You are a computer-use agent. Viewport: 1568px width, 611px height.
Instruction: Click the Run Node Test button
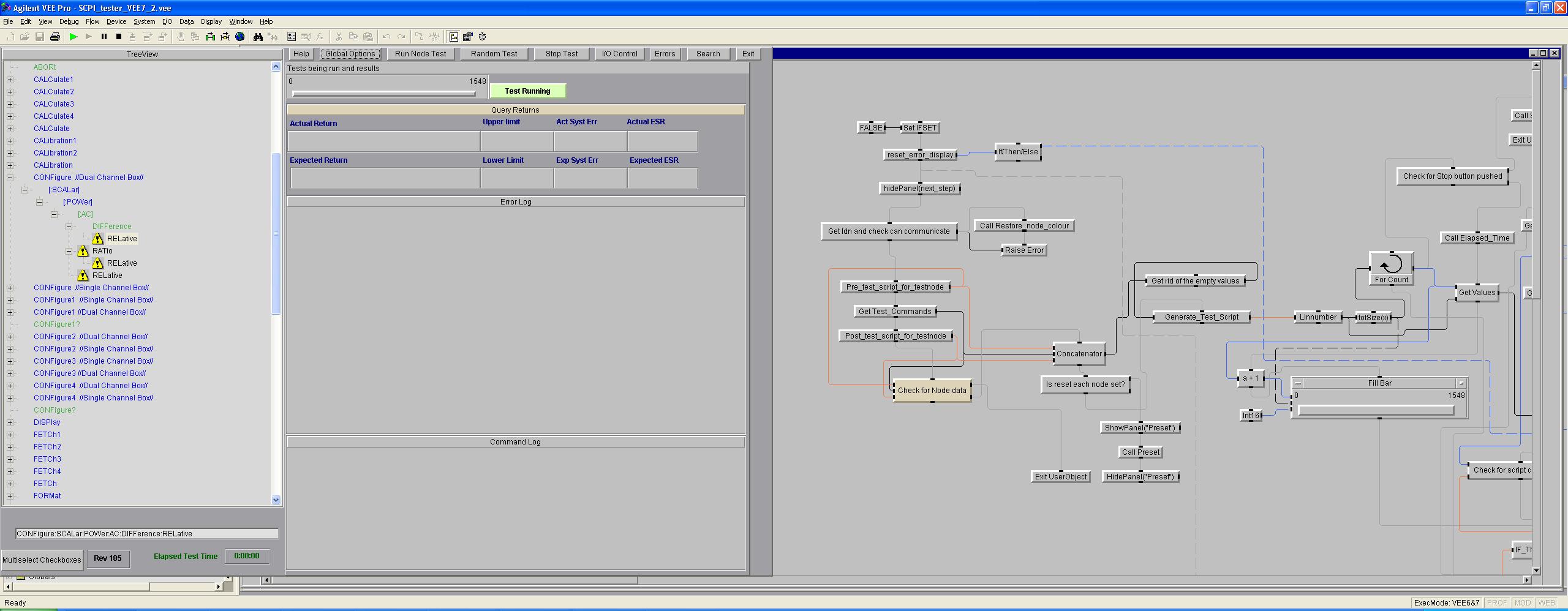420,54
